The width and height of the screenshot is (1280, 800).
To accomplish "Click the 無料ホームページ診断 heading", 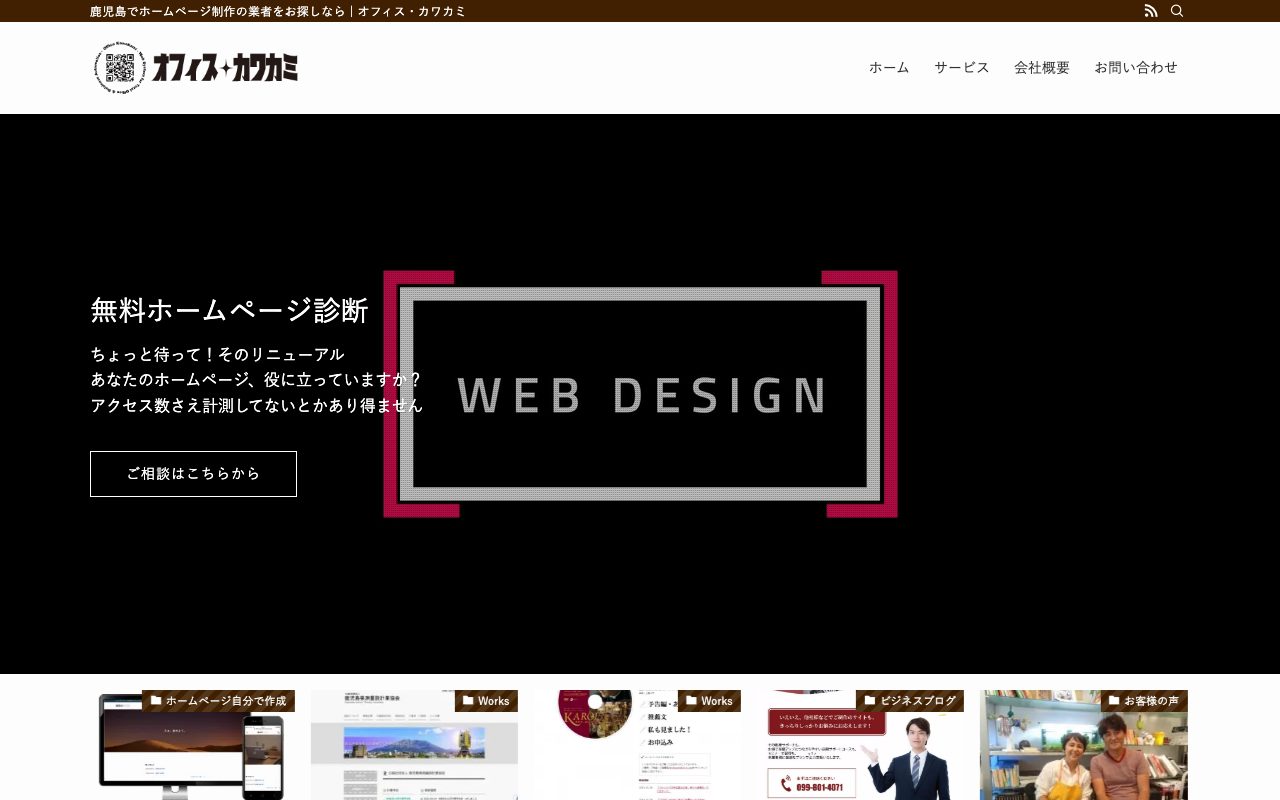I will pos(229,310).
